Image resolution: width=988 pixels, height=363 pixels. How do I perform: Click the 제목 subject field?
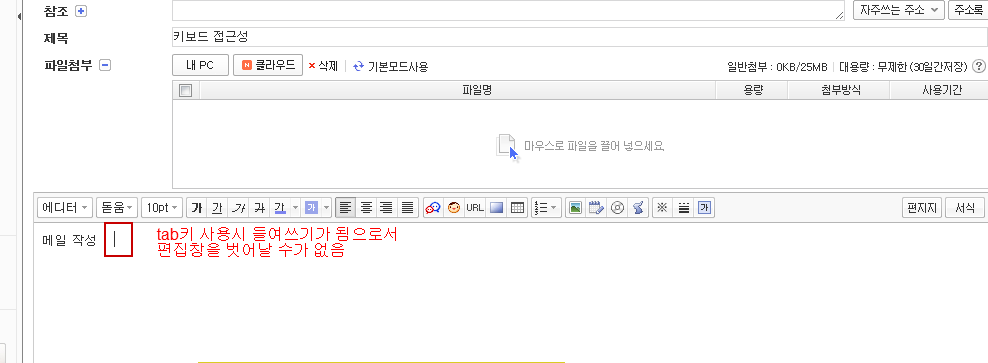click(580, 37)
